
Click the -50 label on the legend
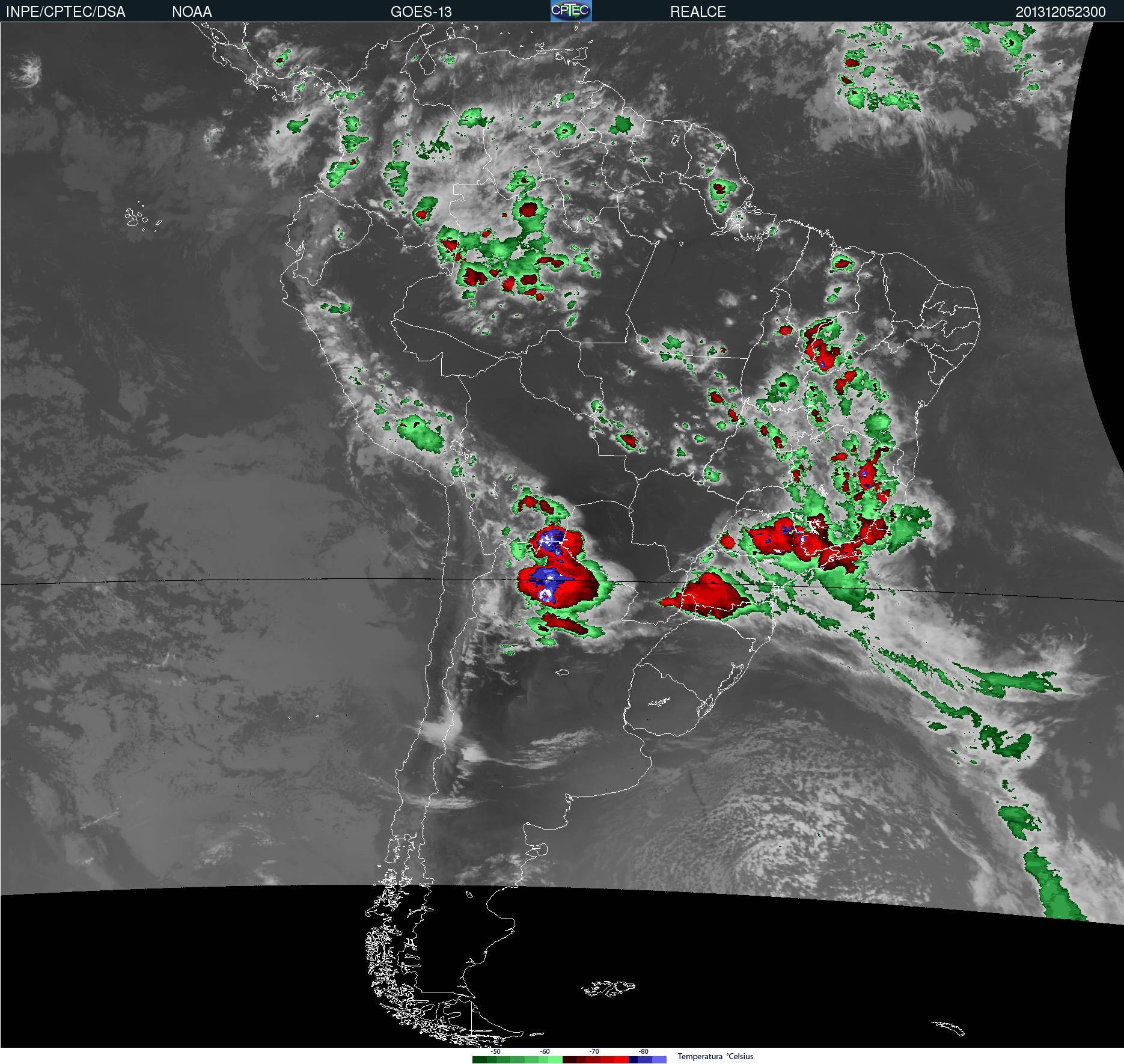pyautogui.click(x=495, y=1051)
